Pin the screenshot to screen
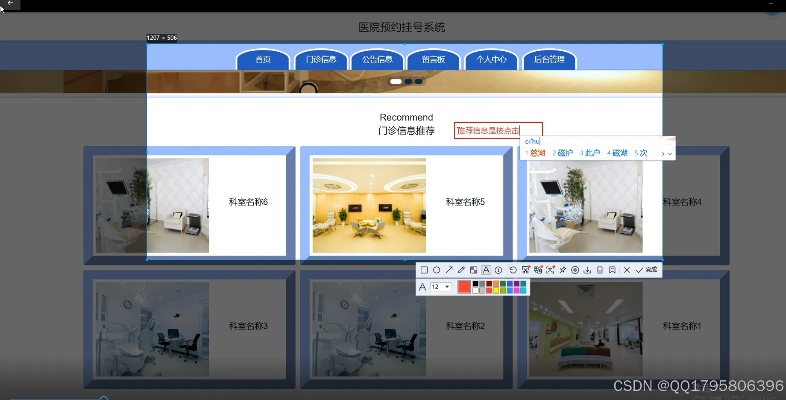Viewport: 786px width, 400px height. click(563, 270)
